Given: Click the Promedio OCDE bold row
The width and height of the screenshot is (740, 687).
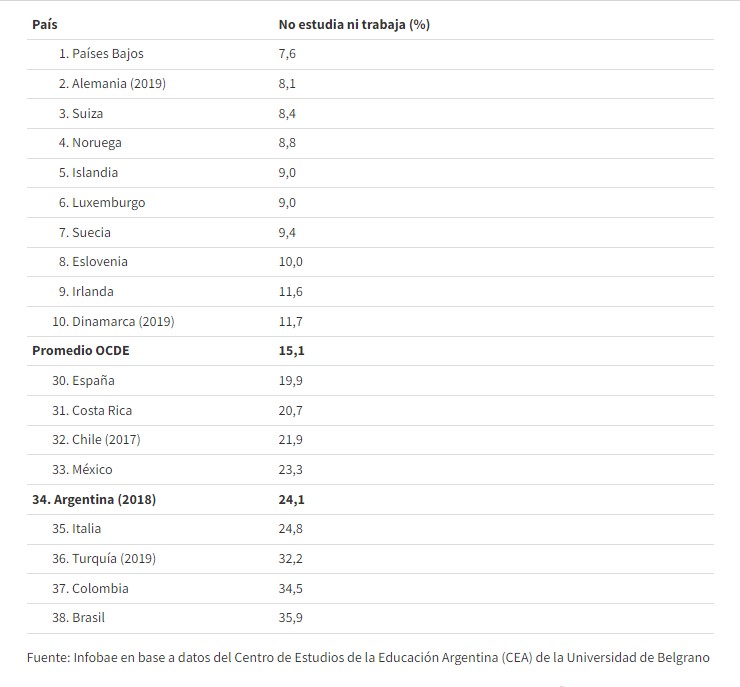Looking at the screenshot, I should 370,351.
